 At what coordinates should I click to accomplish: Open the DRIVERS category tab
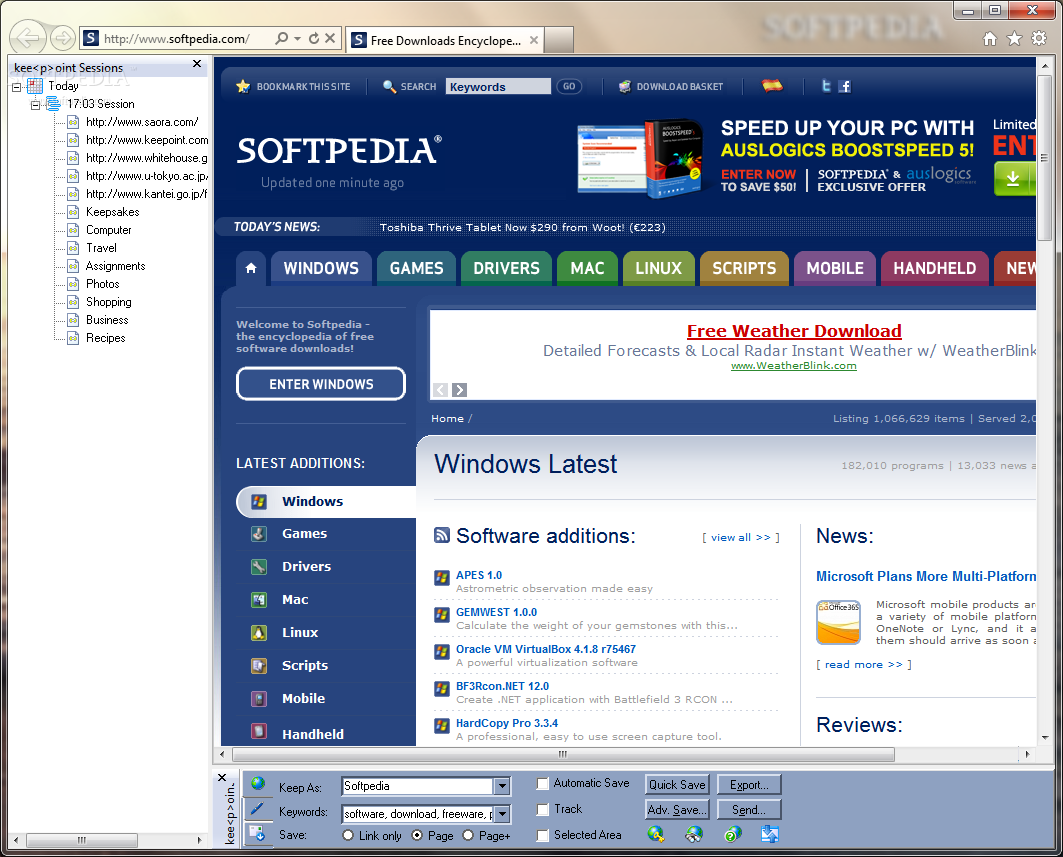[506, 268]
